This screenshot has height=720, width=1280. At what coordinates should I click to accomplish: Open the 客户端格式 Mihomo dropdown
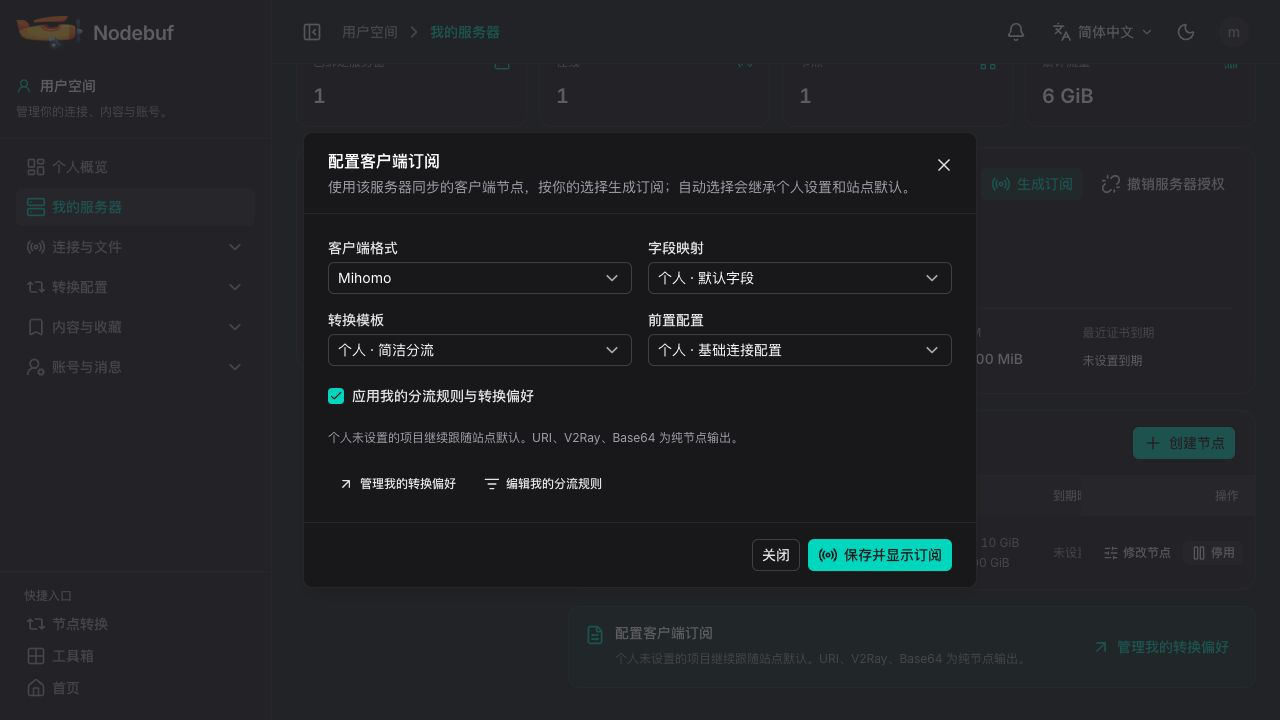pyautogui.click(x=480, y=278)
